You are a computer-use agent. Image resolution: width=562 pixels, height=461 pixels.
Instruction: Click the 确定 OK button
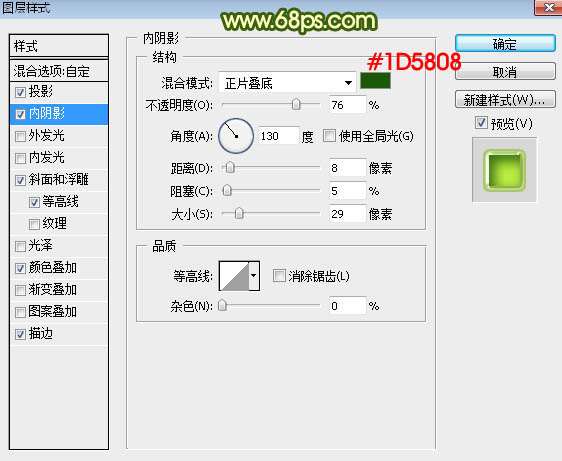(505, 44)
